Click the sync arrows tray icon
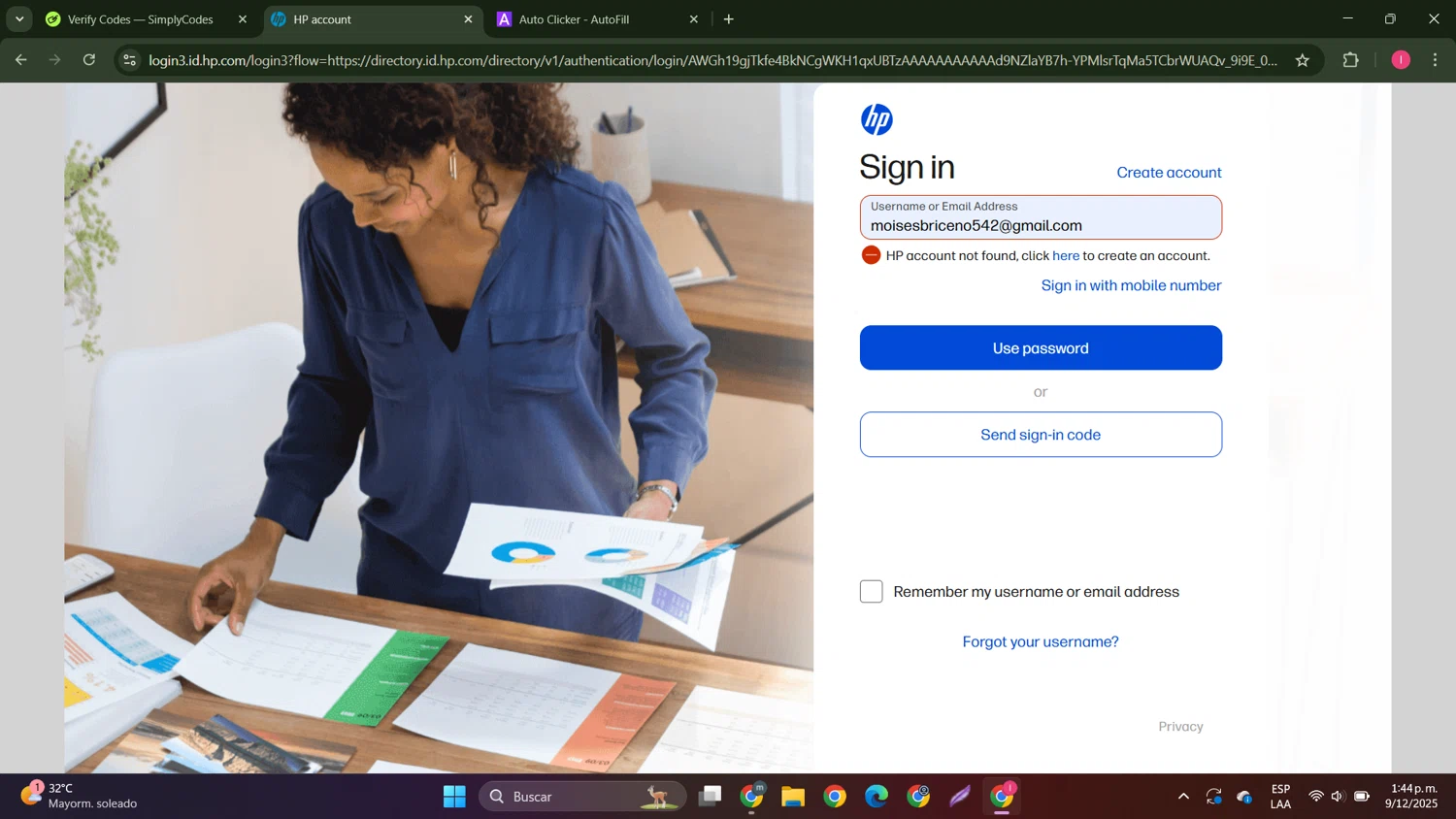The image size is (1456, 819). coord(1213,797)
